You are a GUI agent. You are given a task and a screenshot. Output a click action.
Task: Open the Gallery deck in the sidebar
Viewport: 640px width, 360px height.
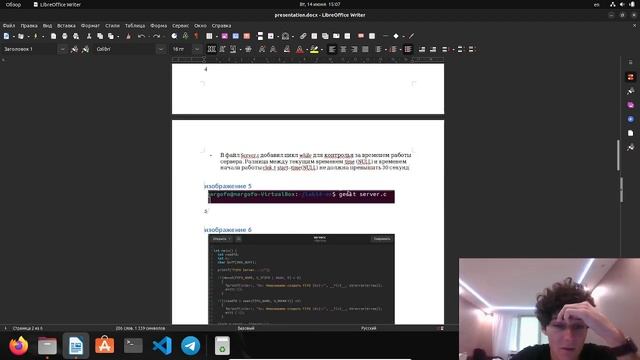[x=631, y=105]
